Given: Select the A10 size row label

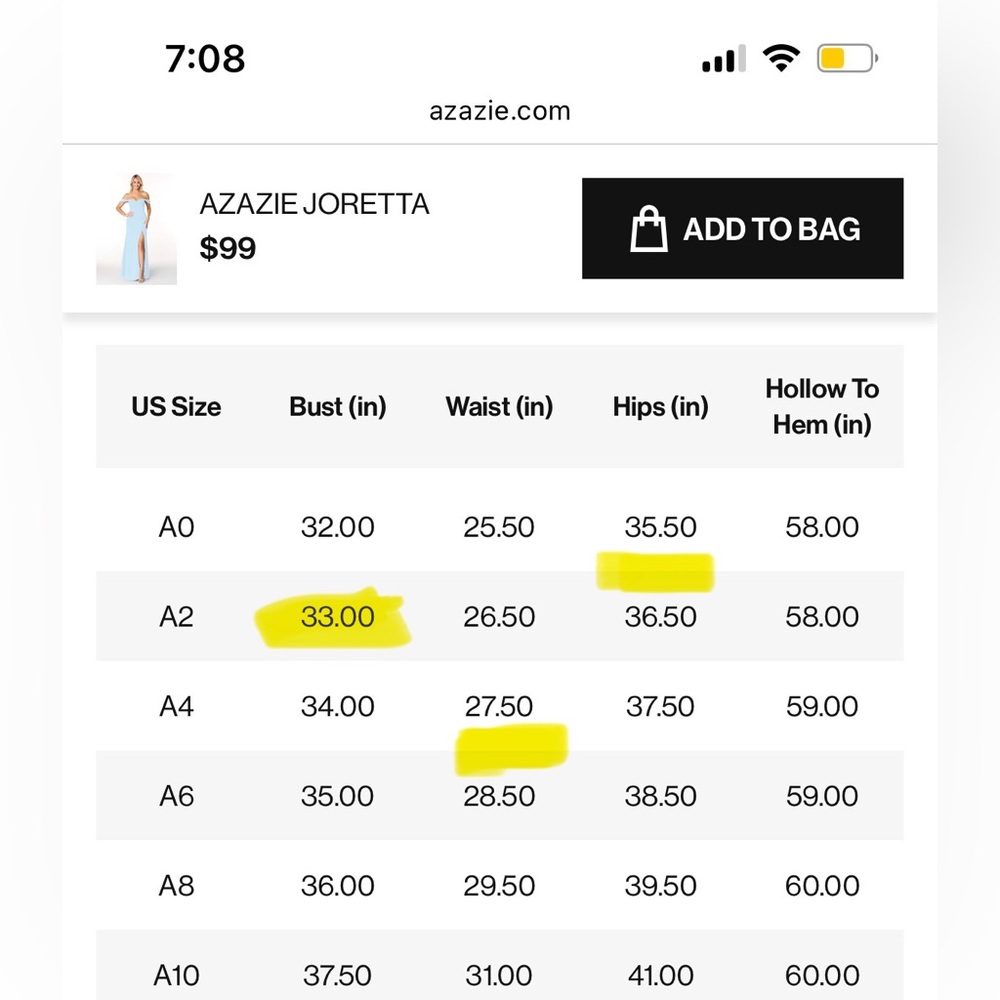Looking at the screenshot, I should click(176, 975).
